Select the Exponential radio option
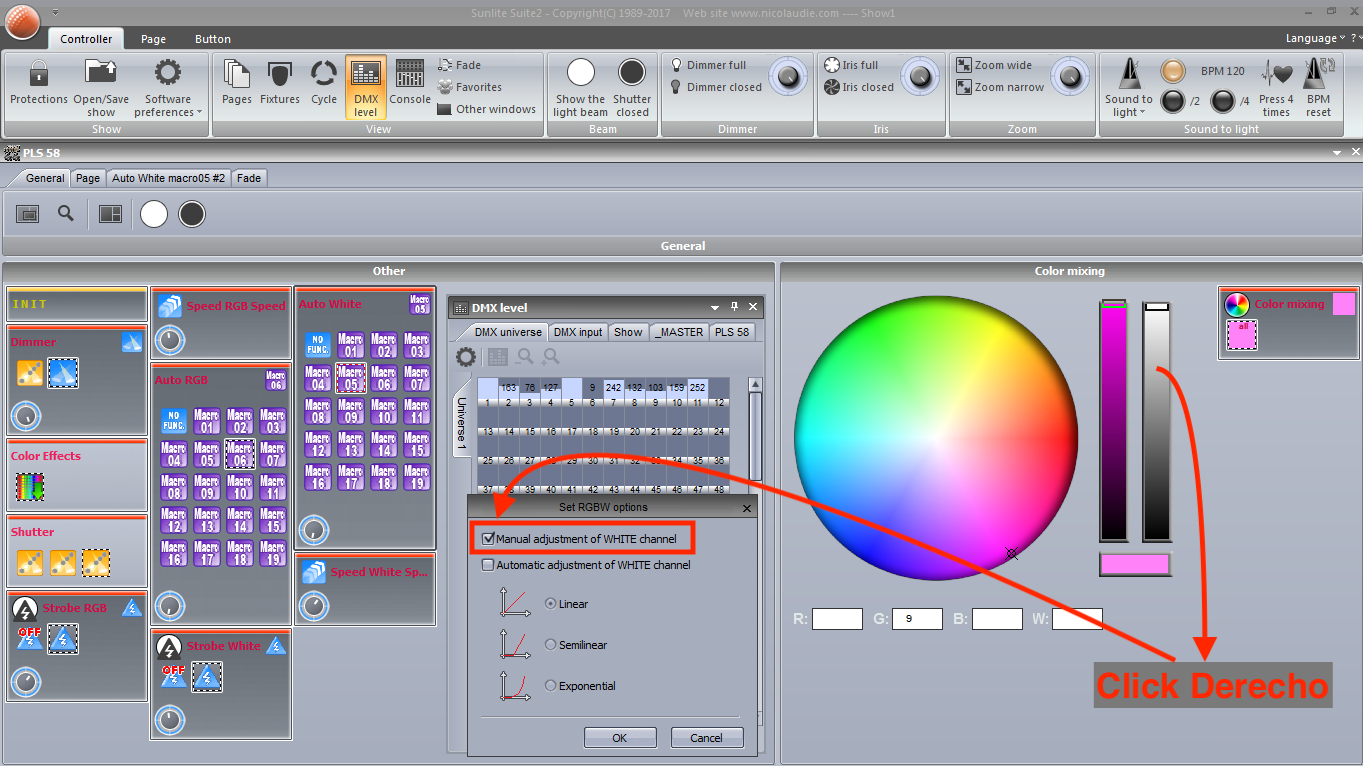Viewport: 1363px width, 766px height. [550, 686]
